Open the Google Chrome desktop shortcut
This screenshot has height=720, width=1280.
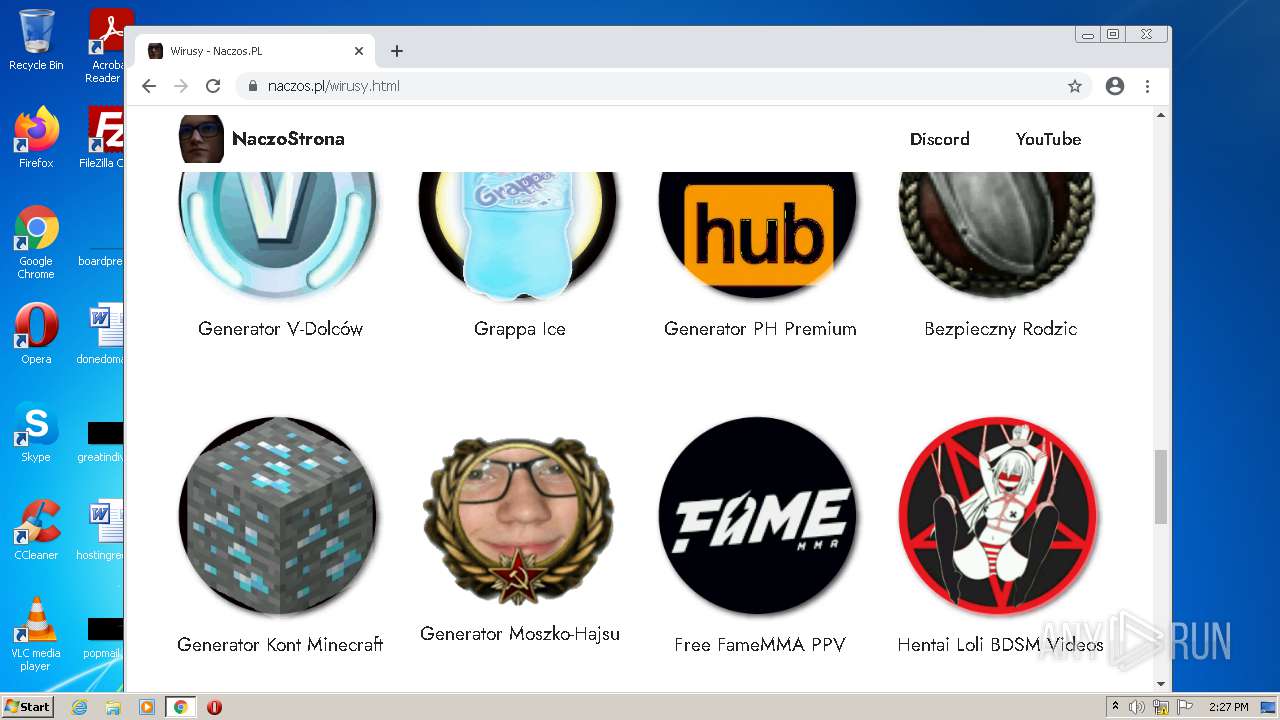36,243
